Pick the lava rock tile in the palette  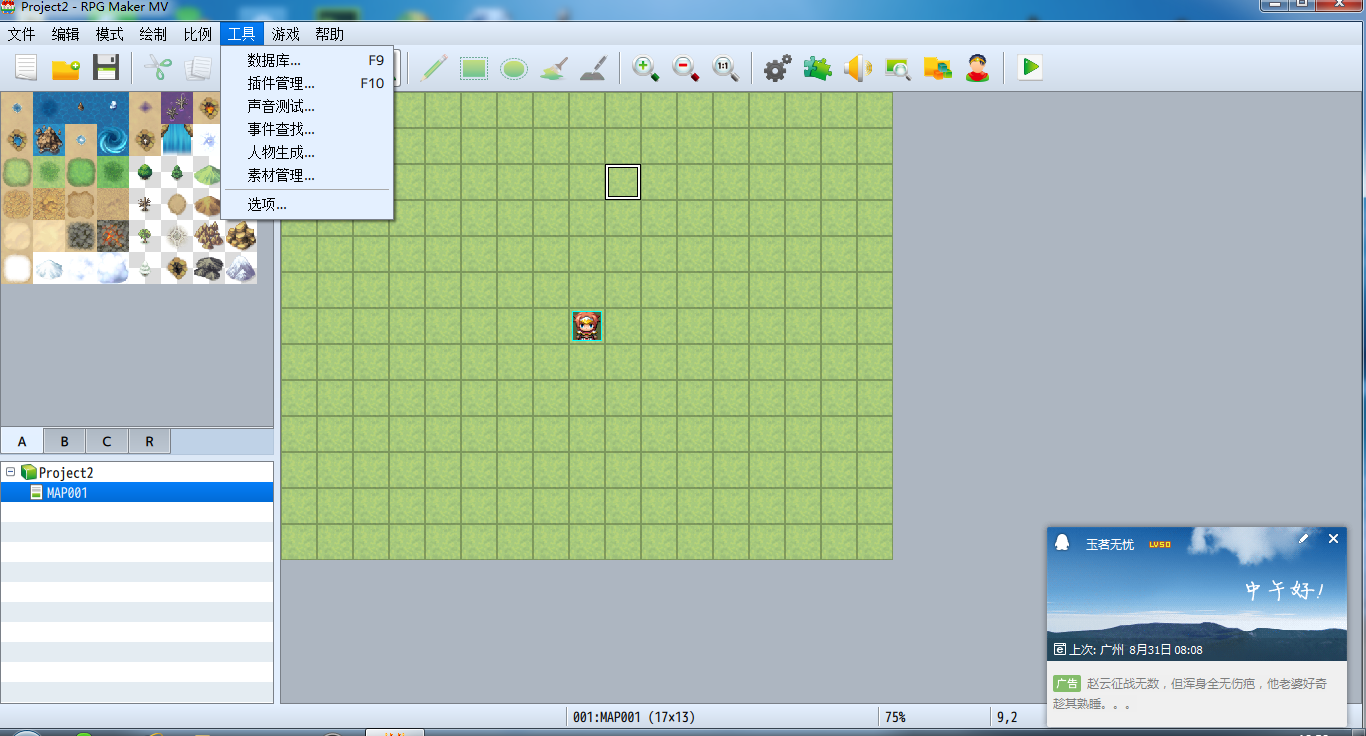point(113,236)
